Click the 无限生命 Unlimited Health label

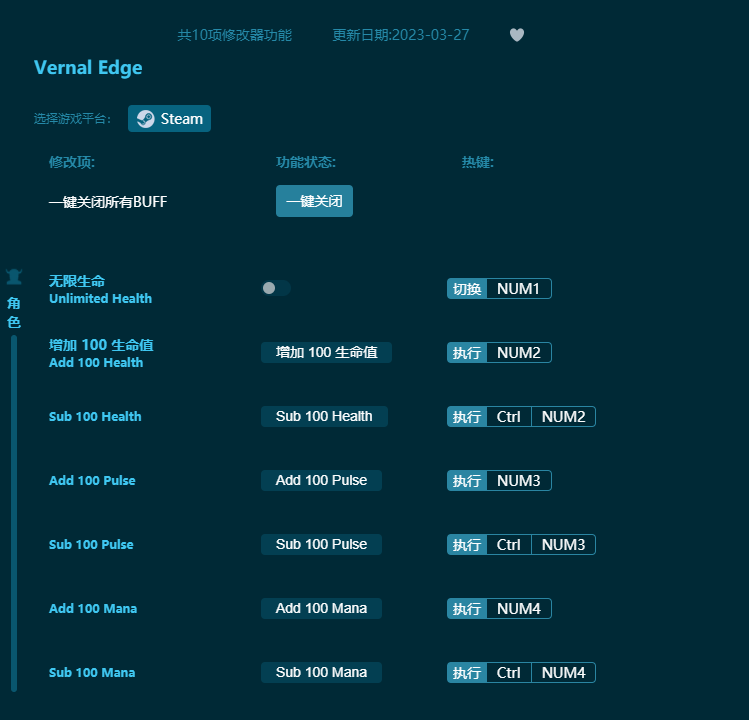coord(100,290)
